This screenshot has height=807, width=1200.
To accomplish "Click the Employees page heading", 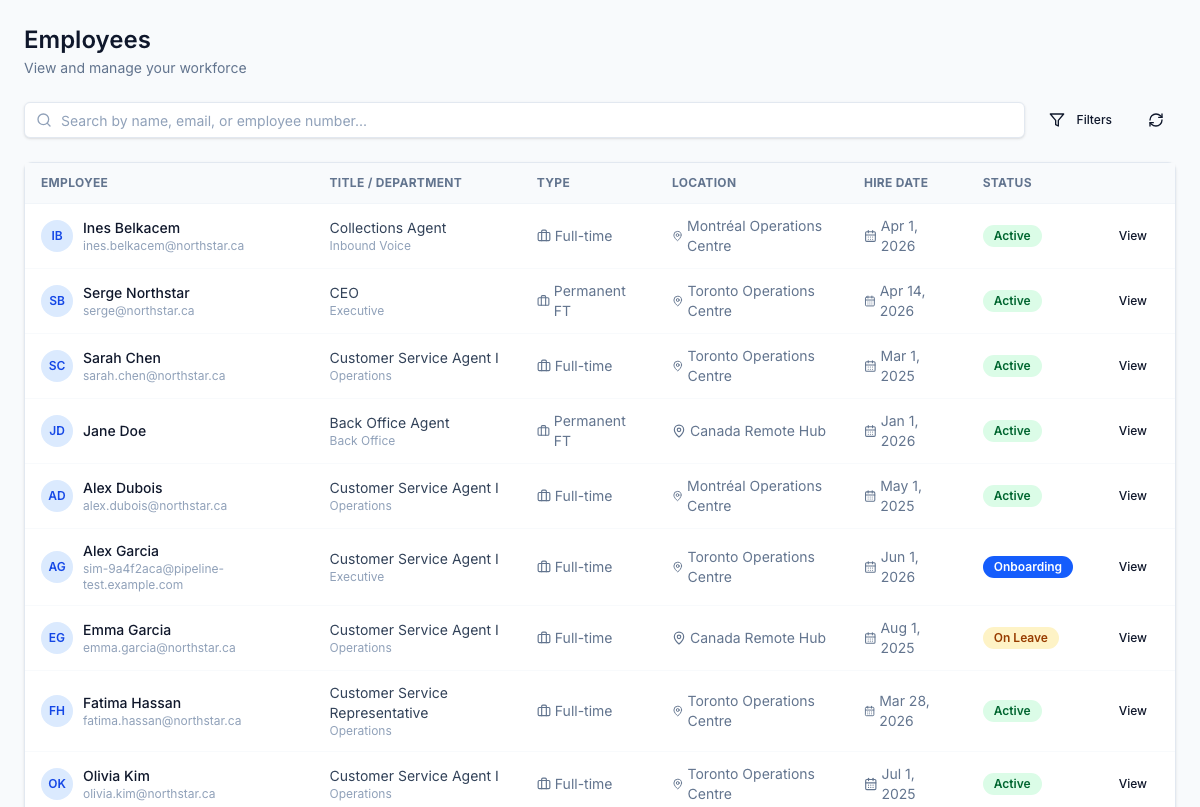I will (87, 40).
